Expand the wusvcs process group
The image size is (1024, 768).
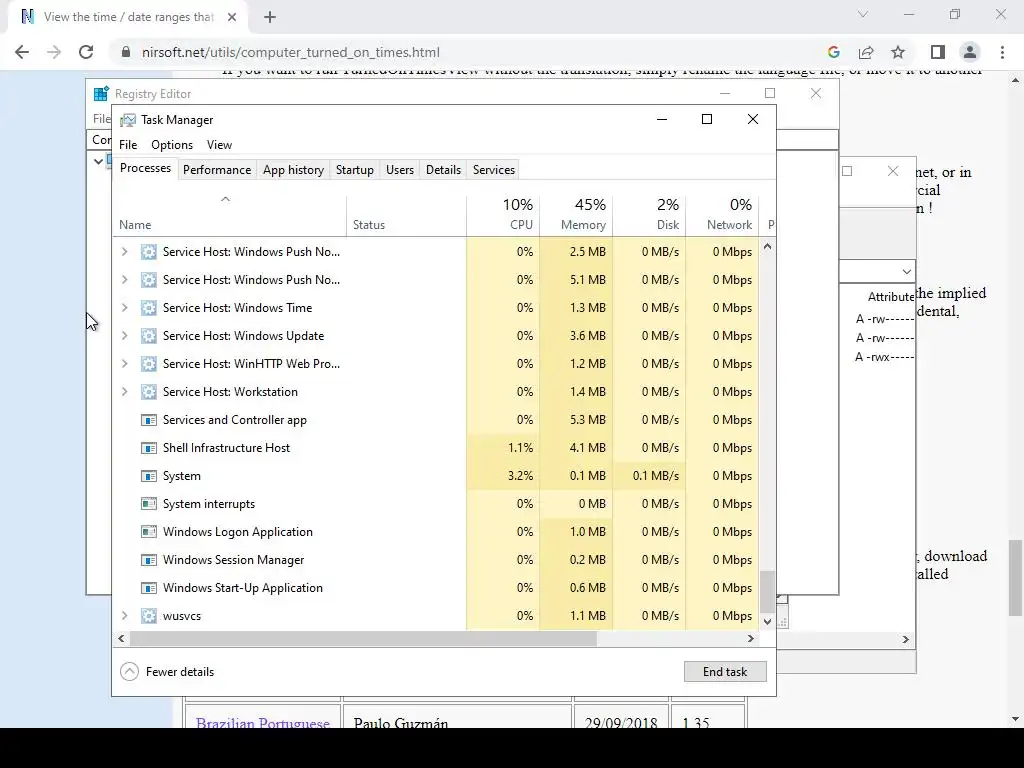pos(124,616)
